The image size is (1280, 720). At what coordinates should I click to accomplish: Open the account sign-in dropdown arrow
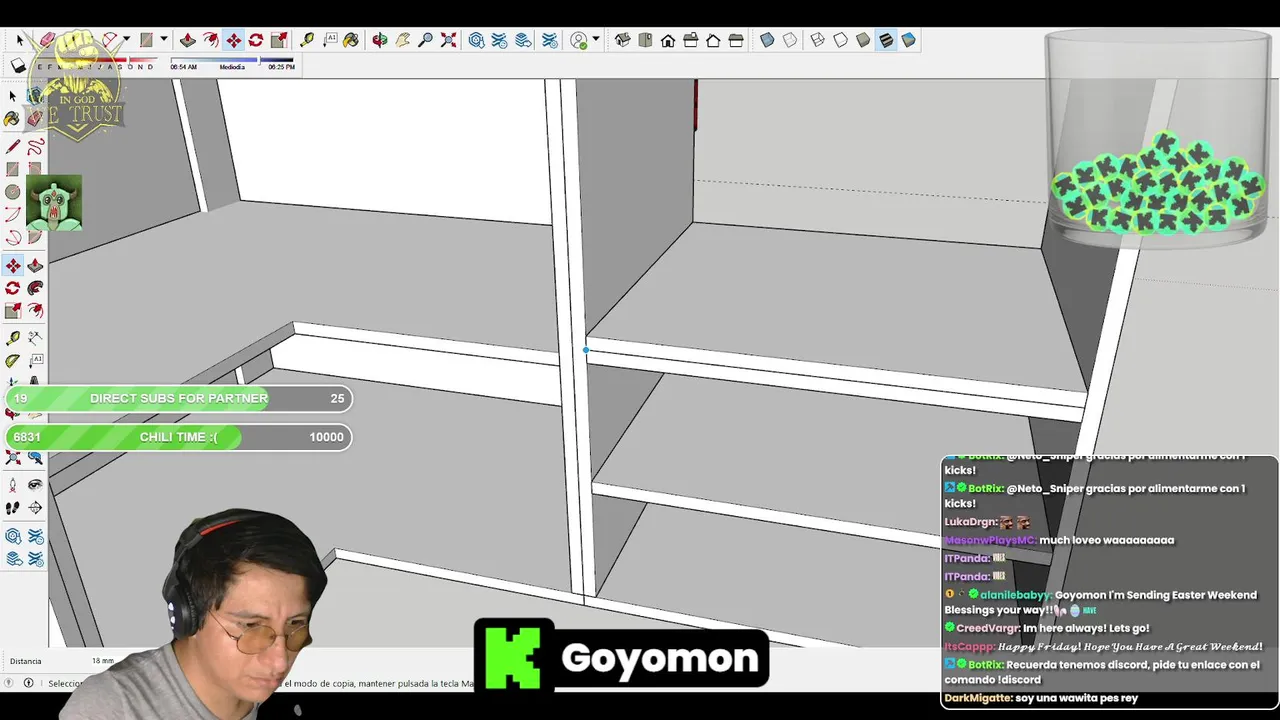click(596, 40)
